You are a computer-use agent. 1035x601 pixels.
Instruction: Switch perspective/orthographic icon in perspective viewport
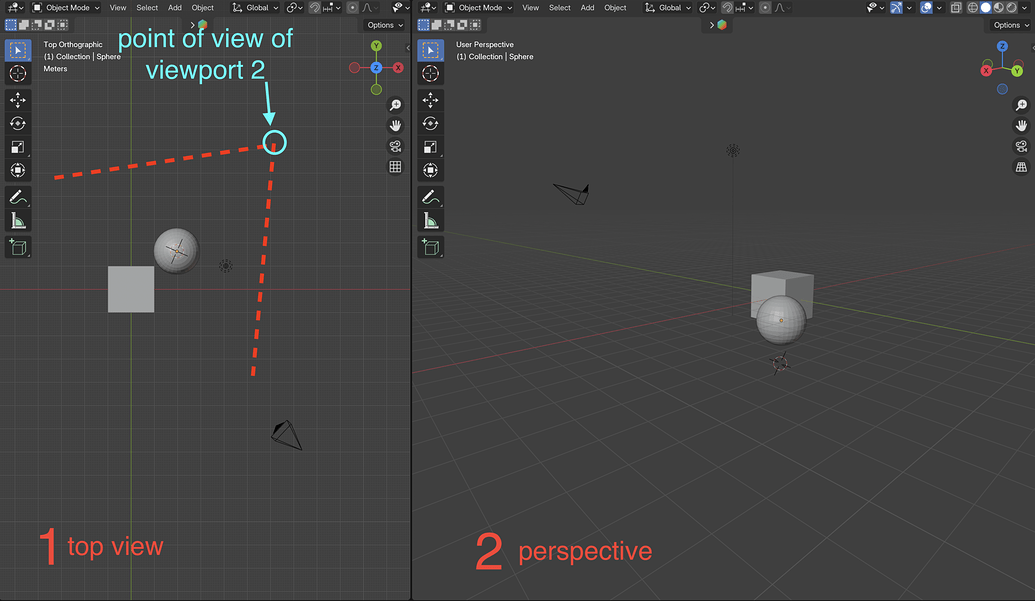[x=1021, y=167]
